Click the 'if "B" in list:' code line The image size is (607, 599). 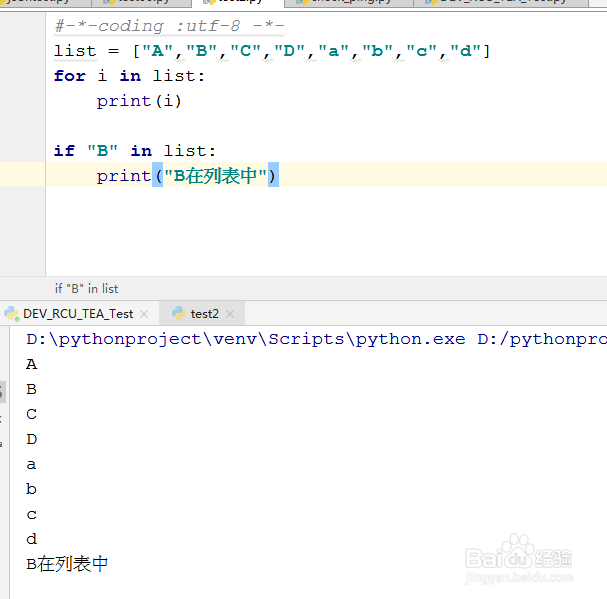135,151
